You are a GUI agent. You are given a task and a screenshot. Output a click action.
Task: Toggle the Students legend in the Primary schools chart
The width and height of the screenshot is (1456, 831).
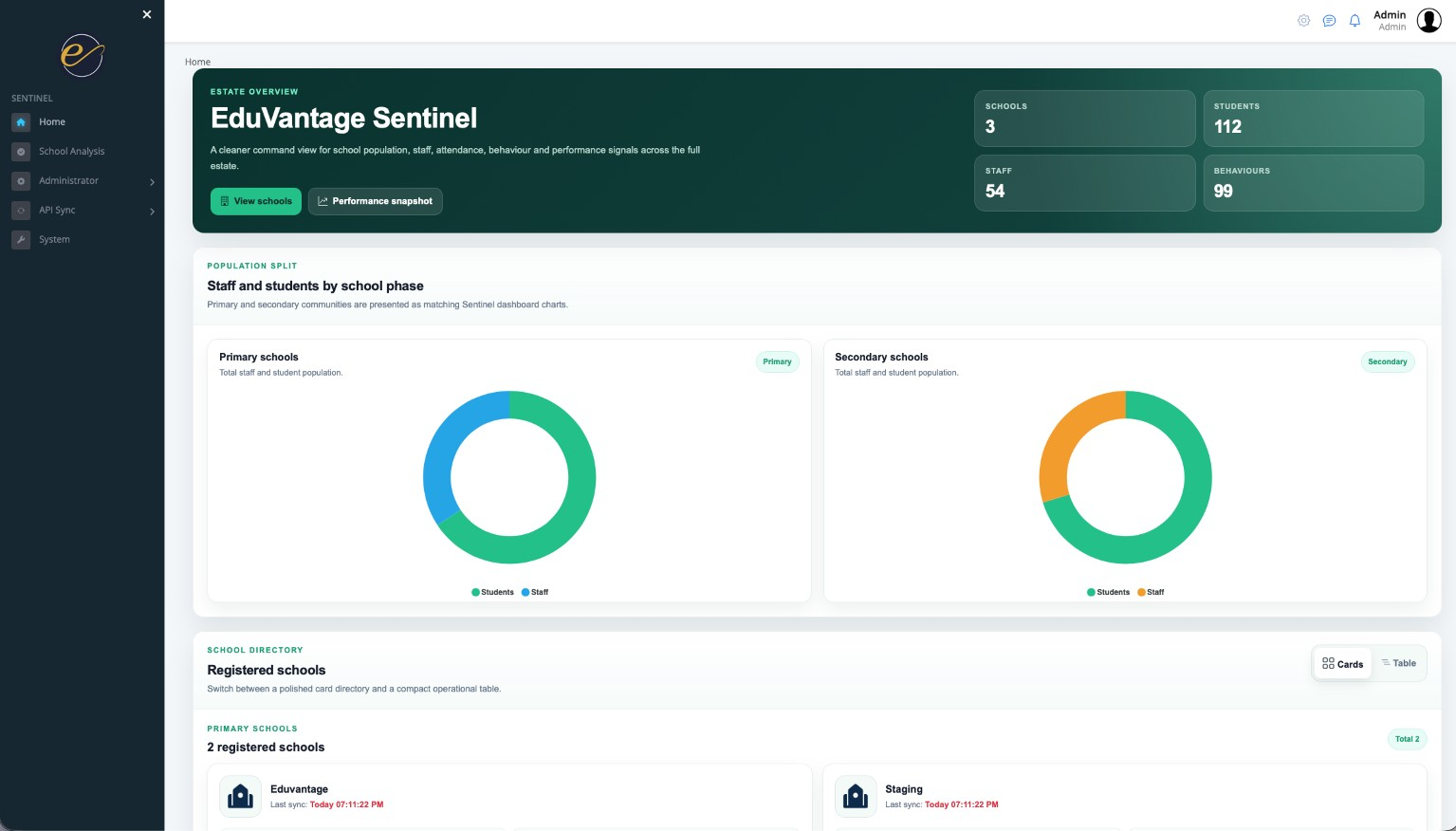492,592
